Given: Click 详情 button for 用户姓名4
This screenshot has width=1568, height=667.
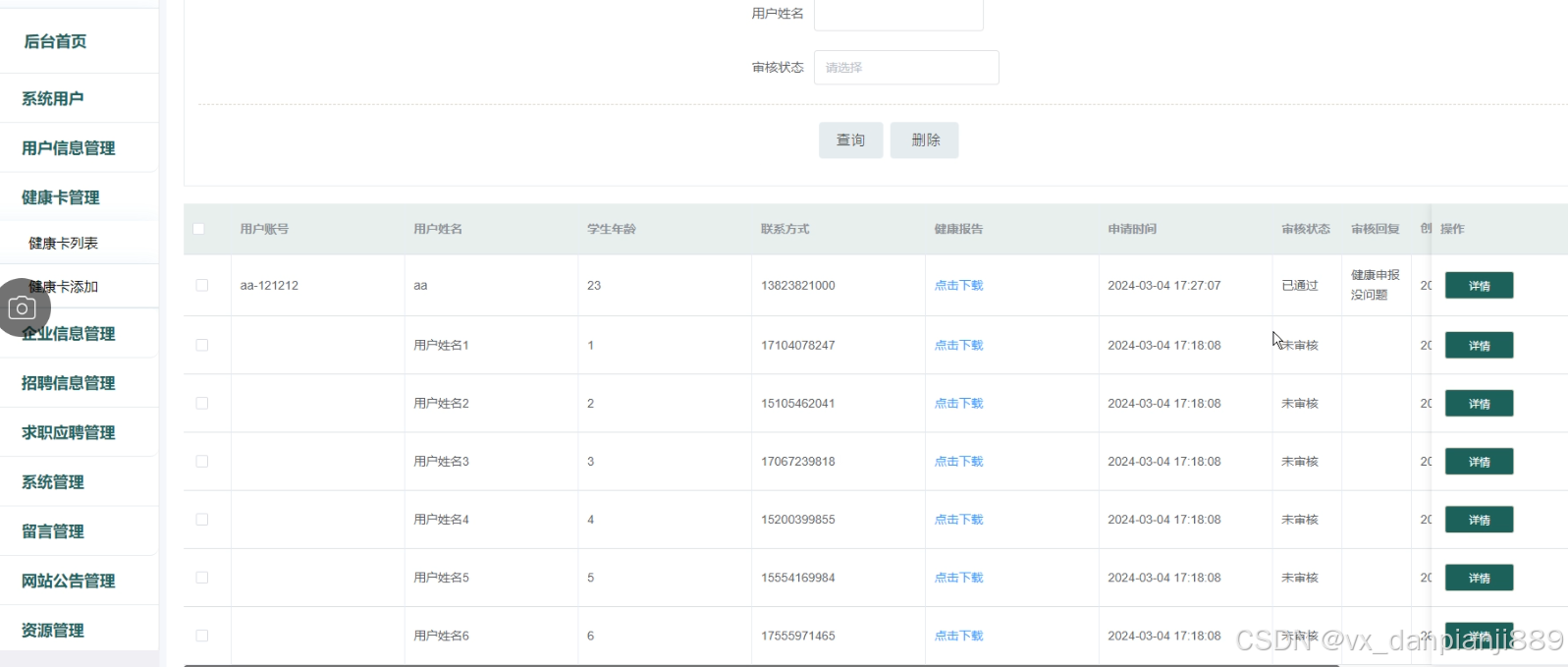Looking at the screenshot, I should coord(1479,520).
